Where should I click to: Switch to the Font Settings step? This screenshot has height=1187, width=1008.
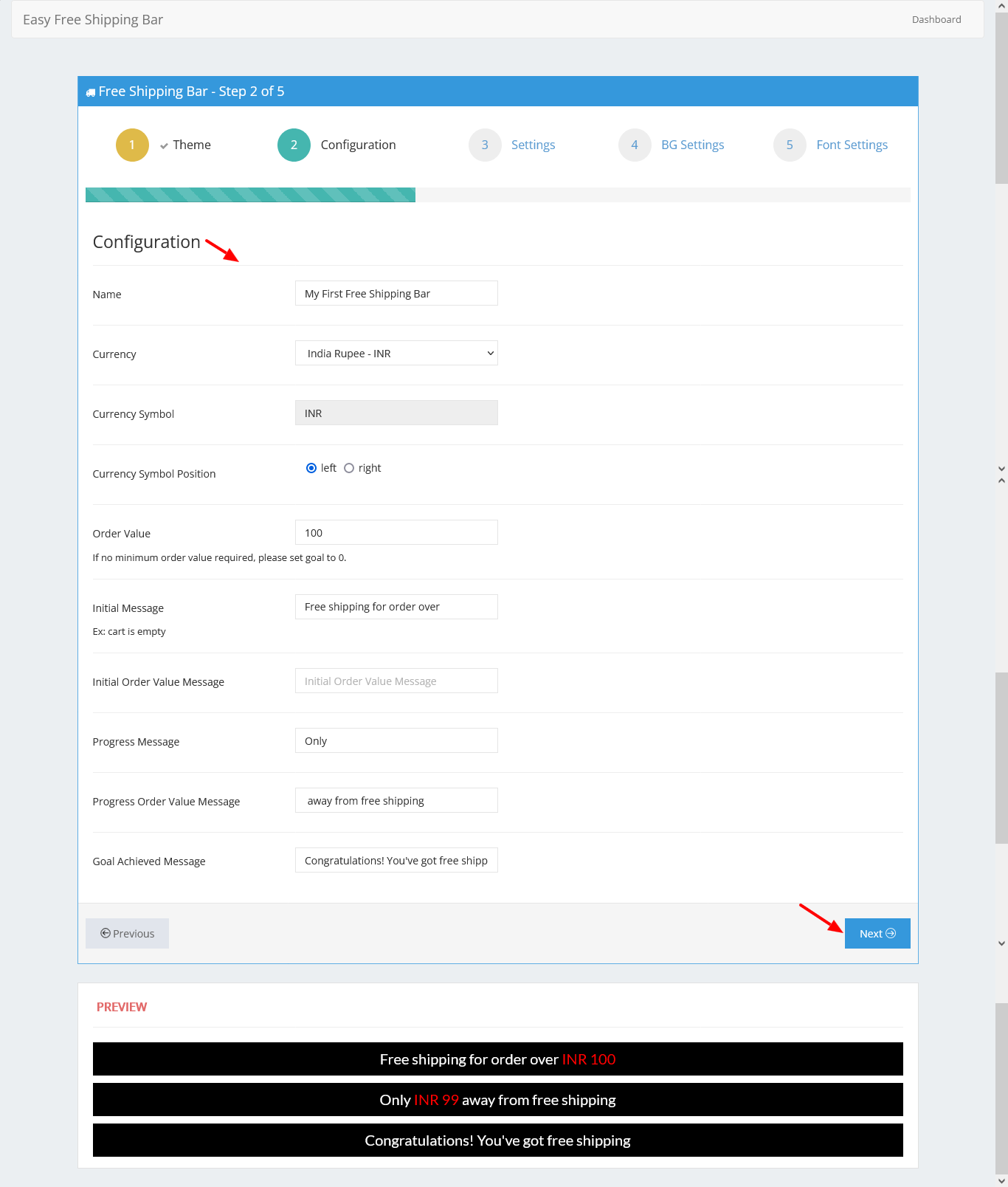(x=852, y=145)
